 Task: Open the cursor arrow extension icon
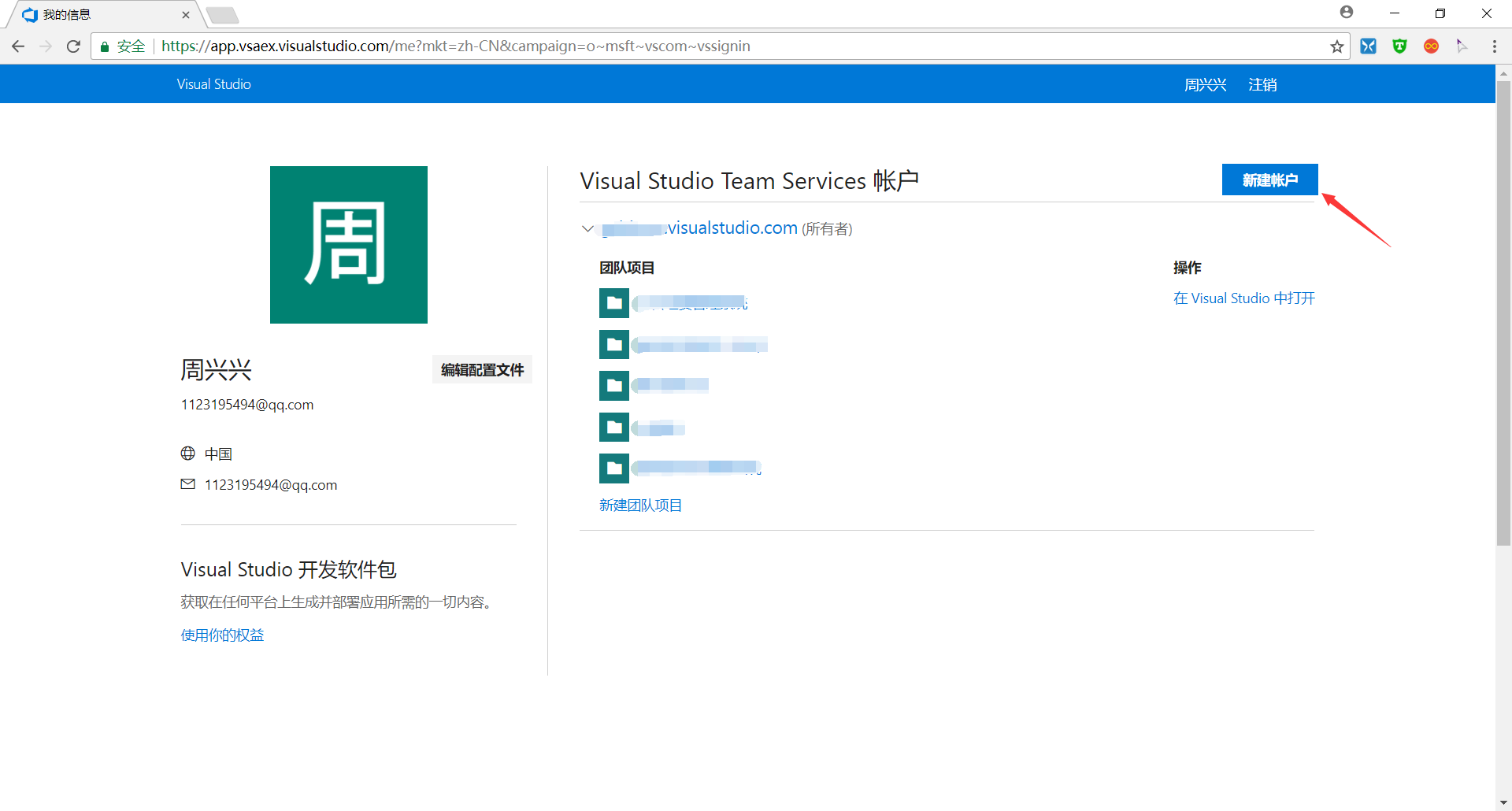(1462, 46)
